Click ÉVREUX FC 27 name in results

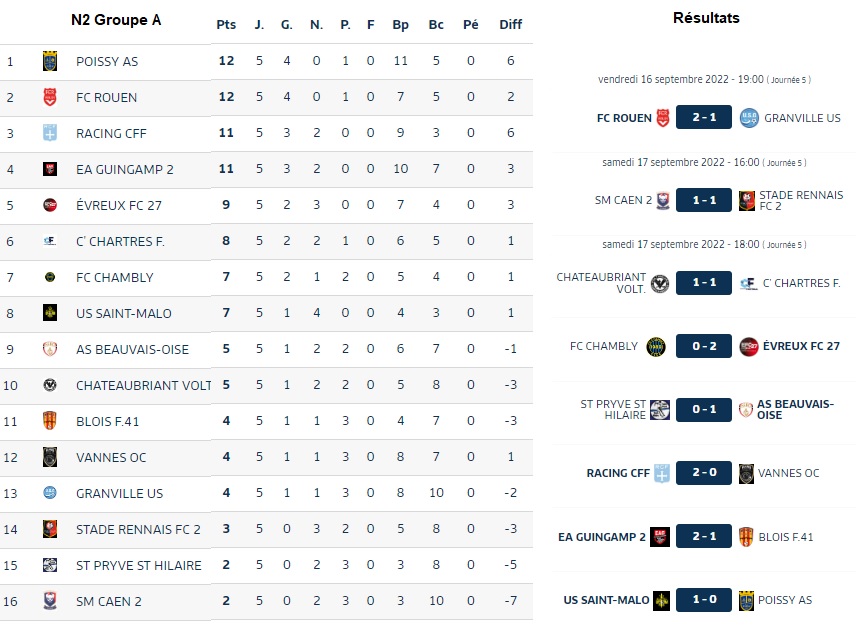click(801, 347)
